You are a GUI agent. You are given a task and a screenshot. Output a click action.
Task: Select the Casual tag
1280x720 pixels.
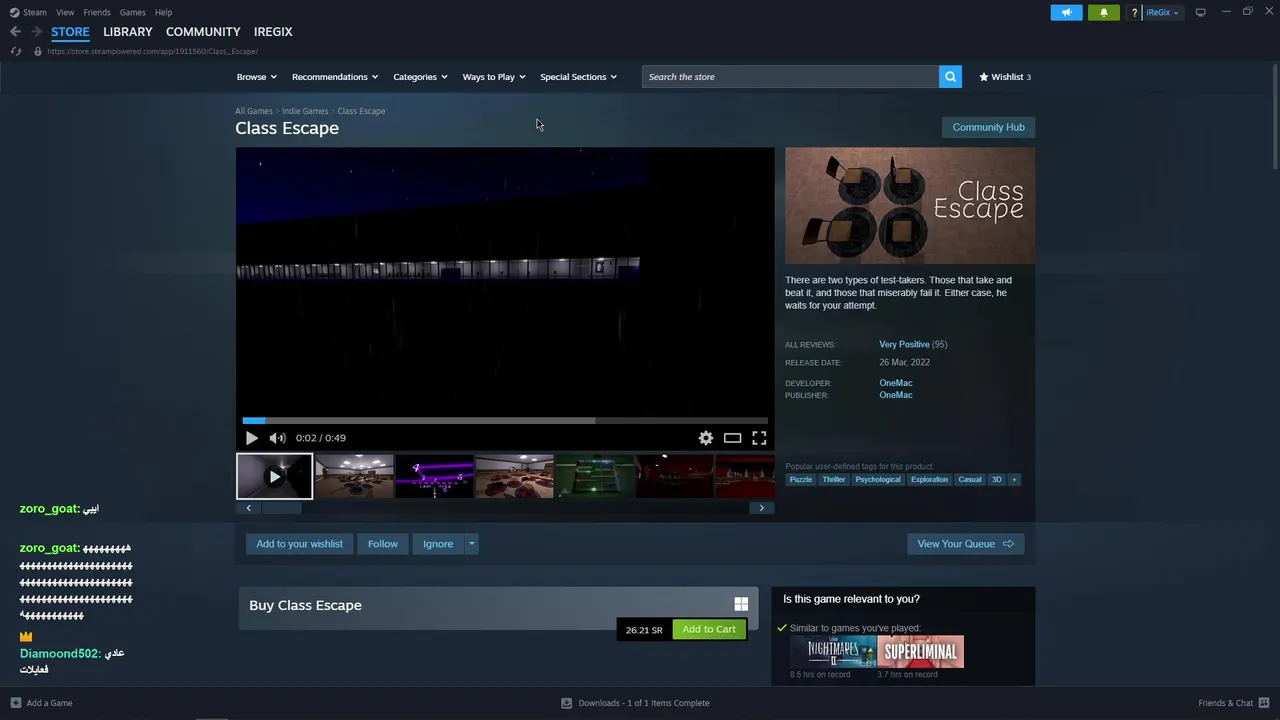970,480
